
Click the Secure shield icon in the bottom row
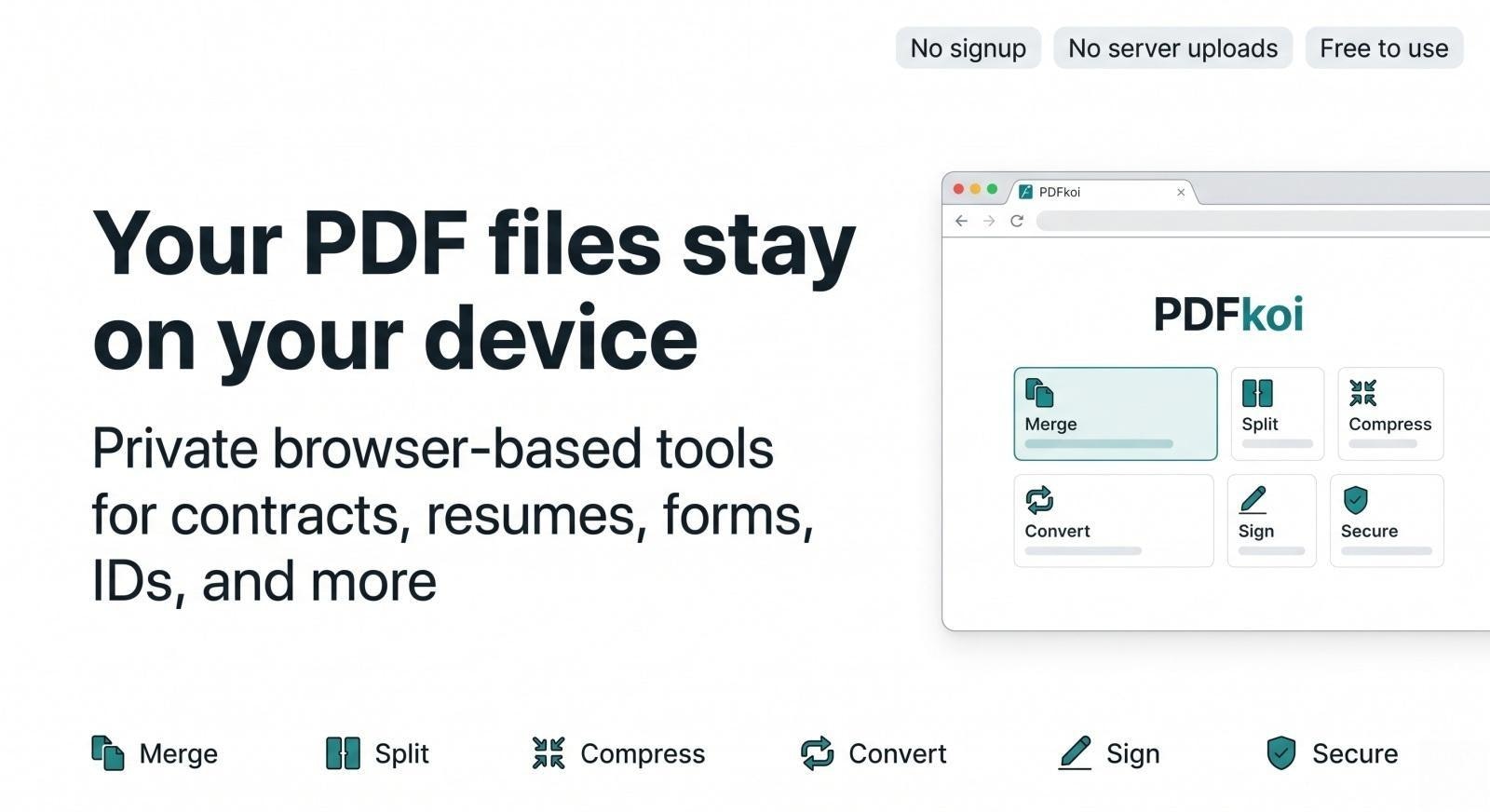pyautogui.click(x=1281, y=752)
